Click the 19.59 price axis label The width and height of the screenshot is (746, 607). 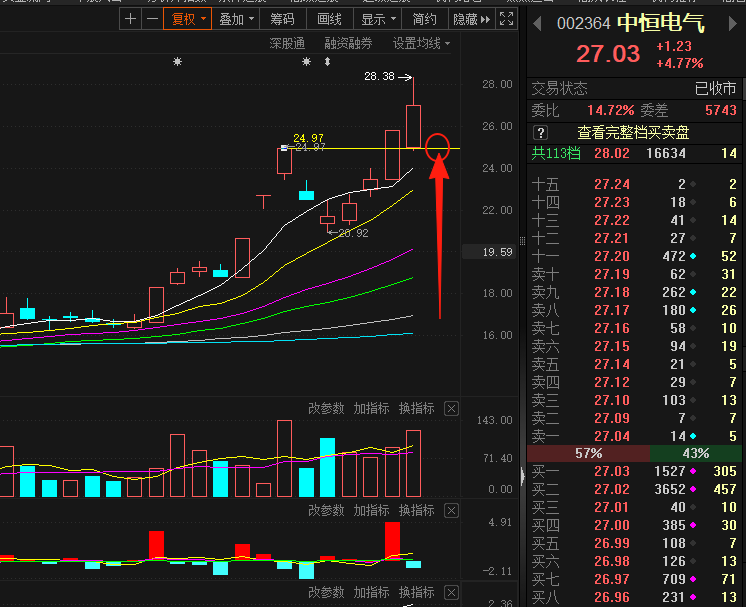click(490, 252)
